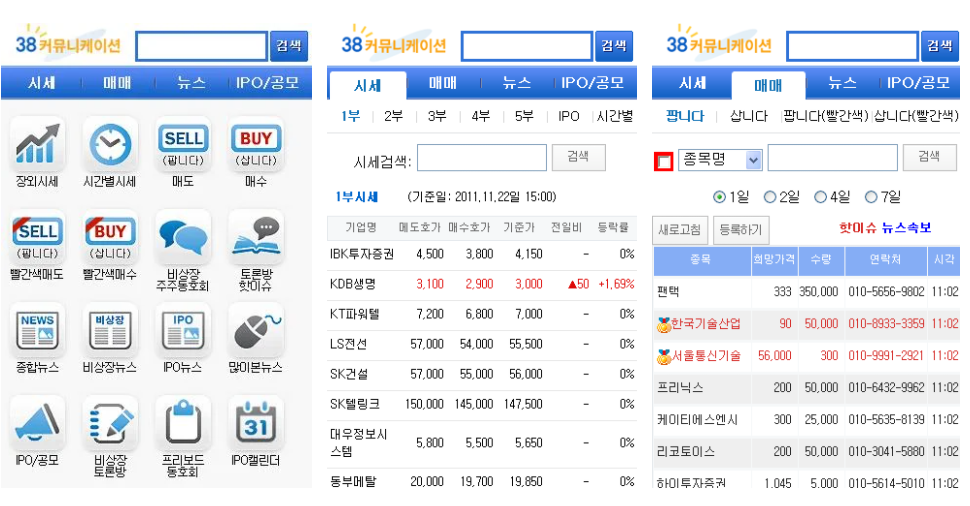Click 검색 button next to 시세검색

578,157
